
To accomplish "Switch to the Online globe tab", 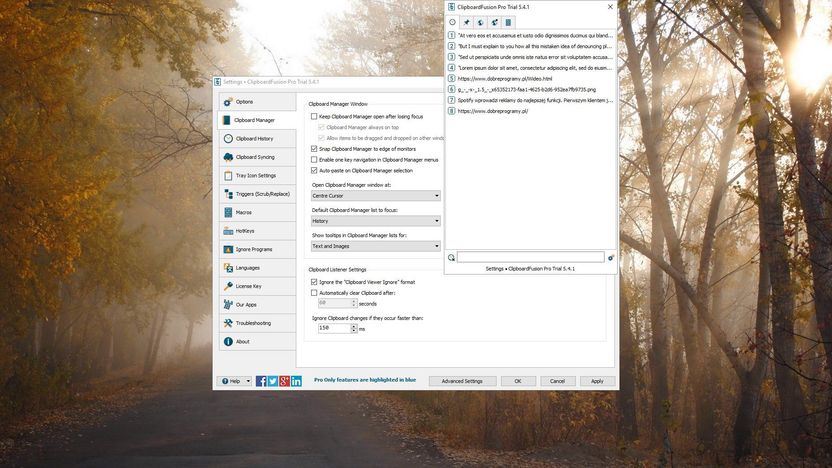I will [x=480, y=22].
